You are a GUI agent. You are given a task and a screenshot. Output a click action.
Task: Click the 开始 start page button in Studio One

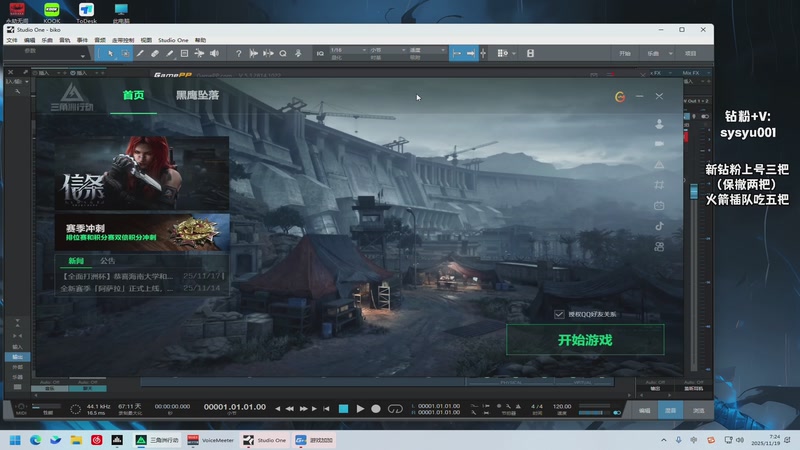pos(624,53)
